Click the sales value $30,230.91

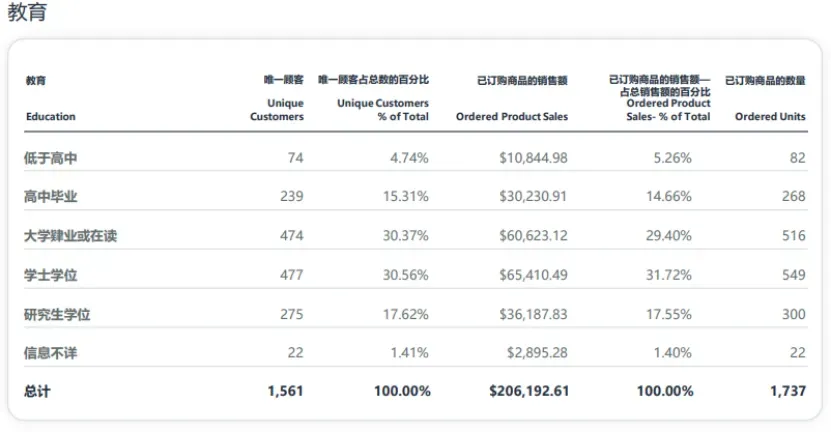533,197
